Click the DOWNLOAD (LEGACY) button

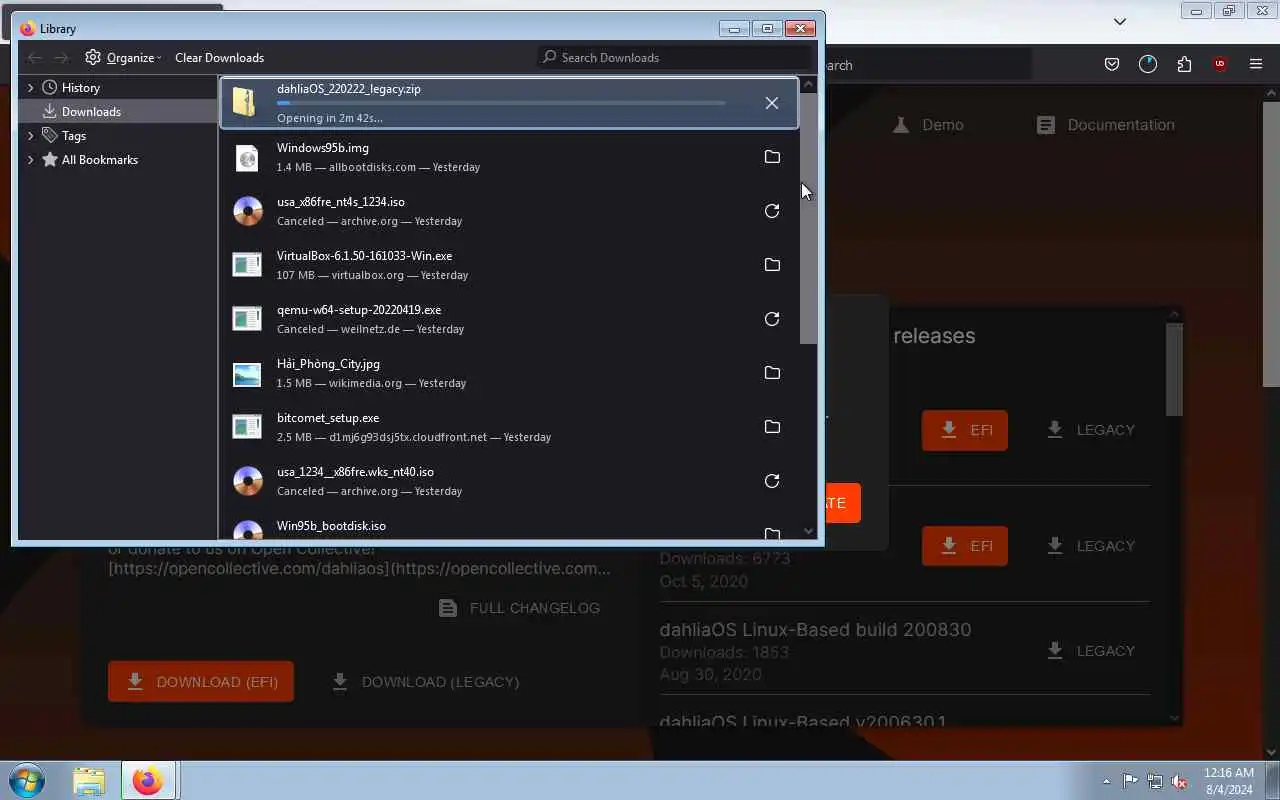[x=426, y=682]
